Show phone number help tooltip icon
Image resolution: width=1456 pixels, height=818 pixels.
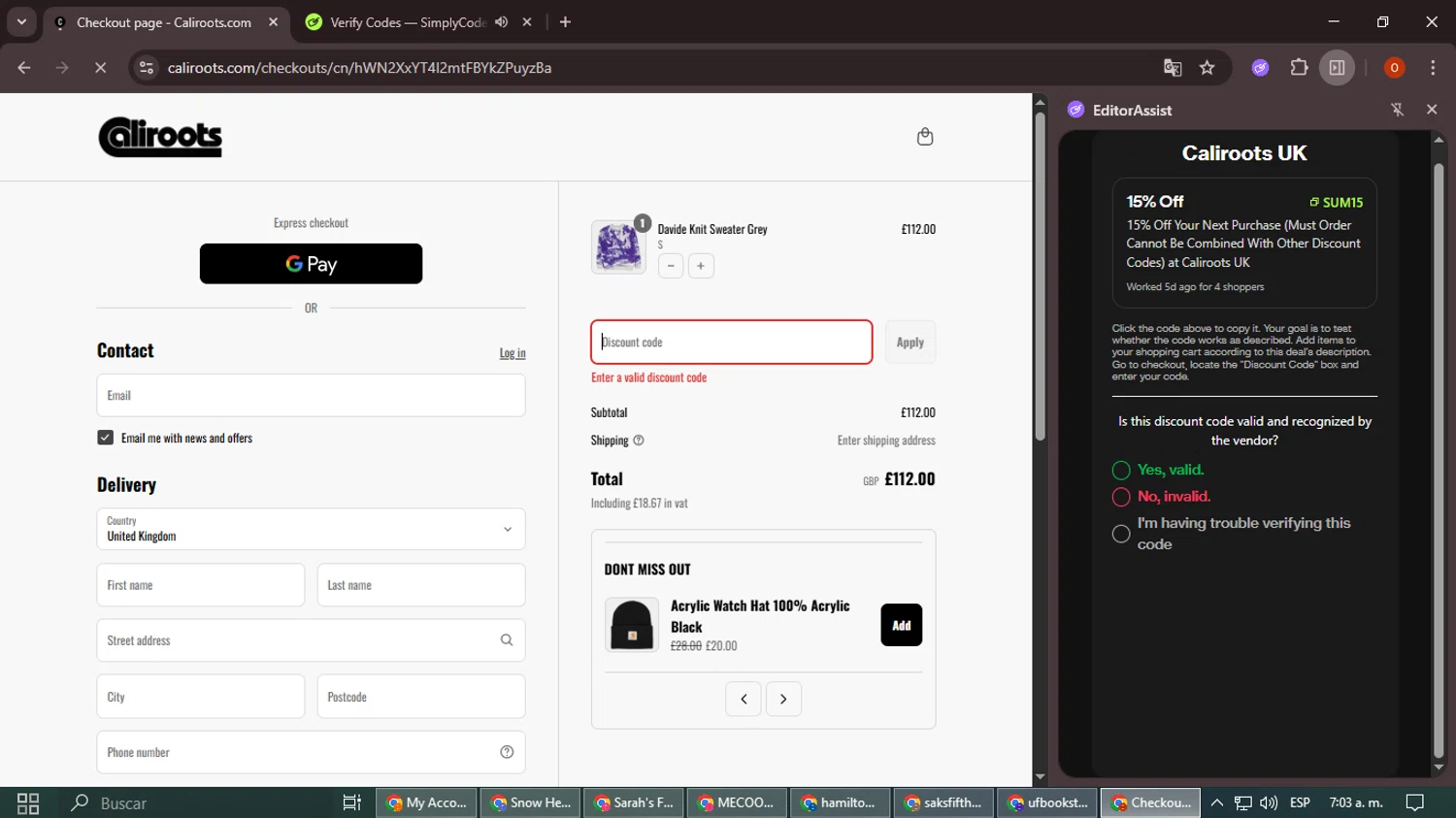507,752
